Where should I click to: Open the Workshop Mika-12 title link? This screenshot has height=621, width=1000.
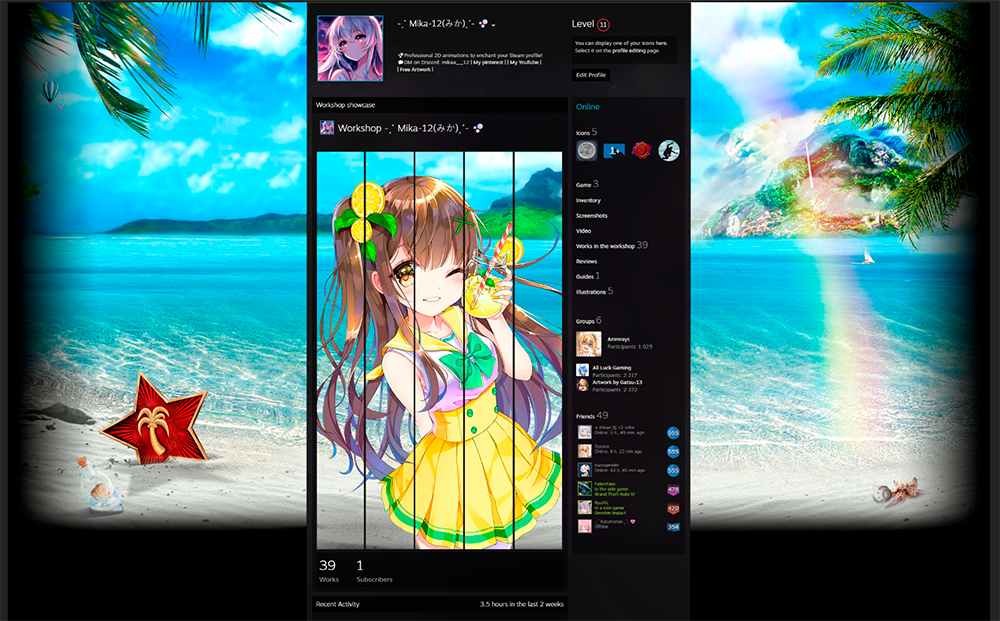410,128
